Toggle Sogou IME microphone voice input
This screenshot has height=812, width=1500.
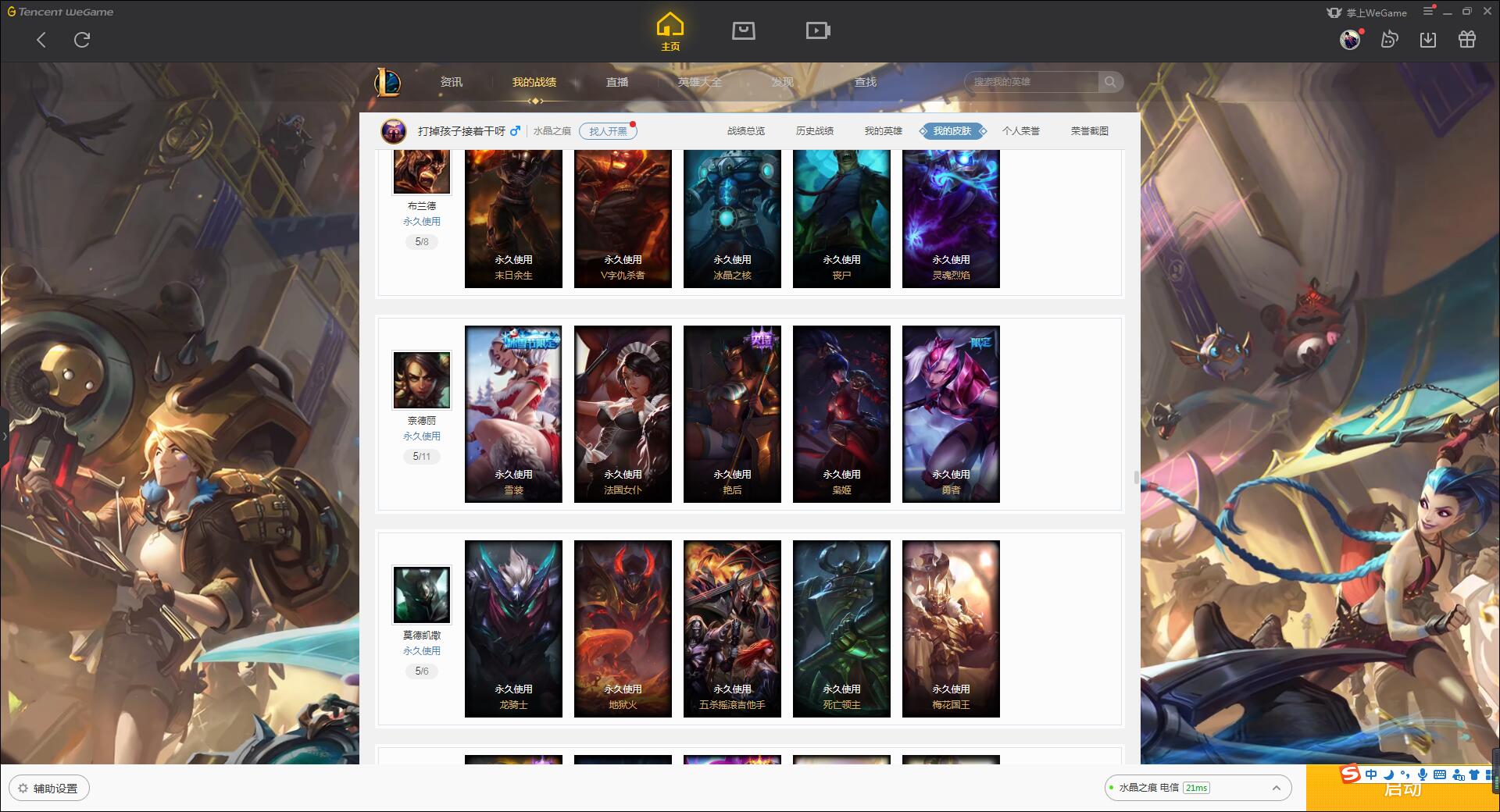coord(1423,775)
